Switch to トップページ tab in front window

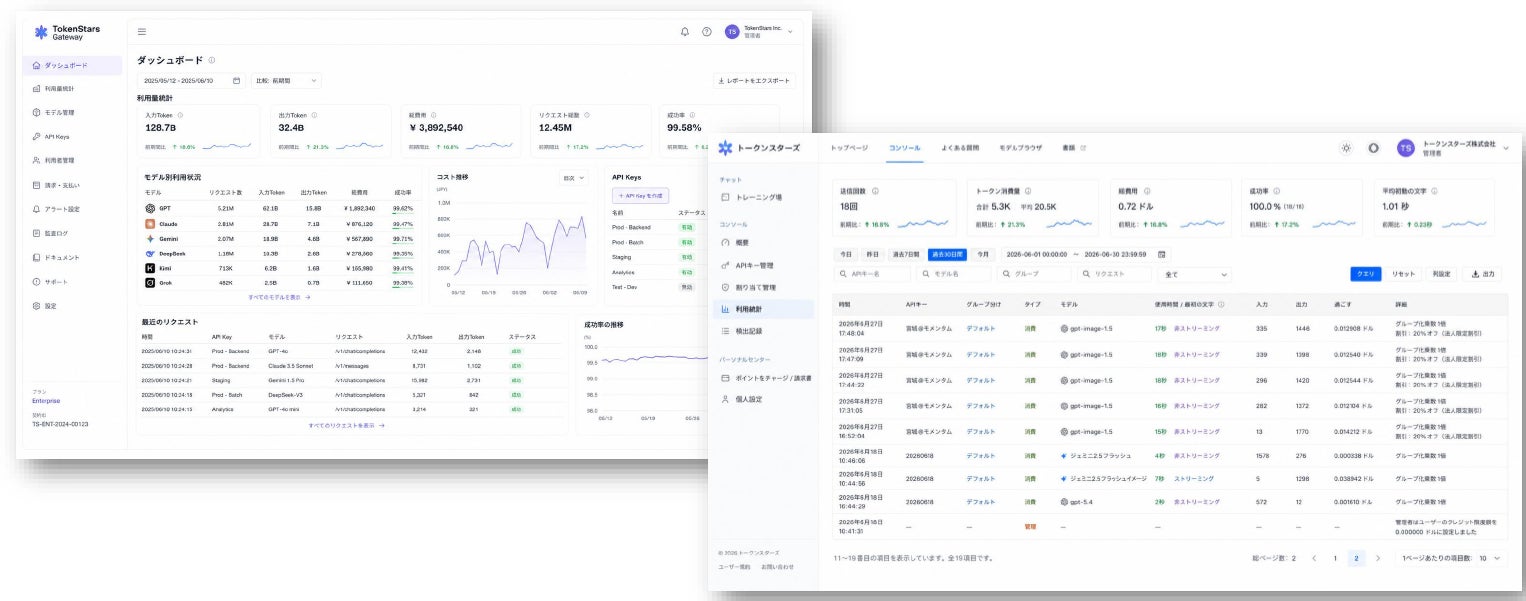pyautogui.click(x=851, y=147)
